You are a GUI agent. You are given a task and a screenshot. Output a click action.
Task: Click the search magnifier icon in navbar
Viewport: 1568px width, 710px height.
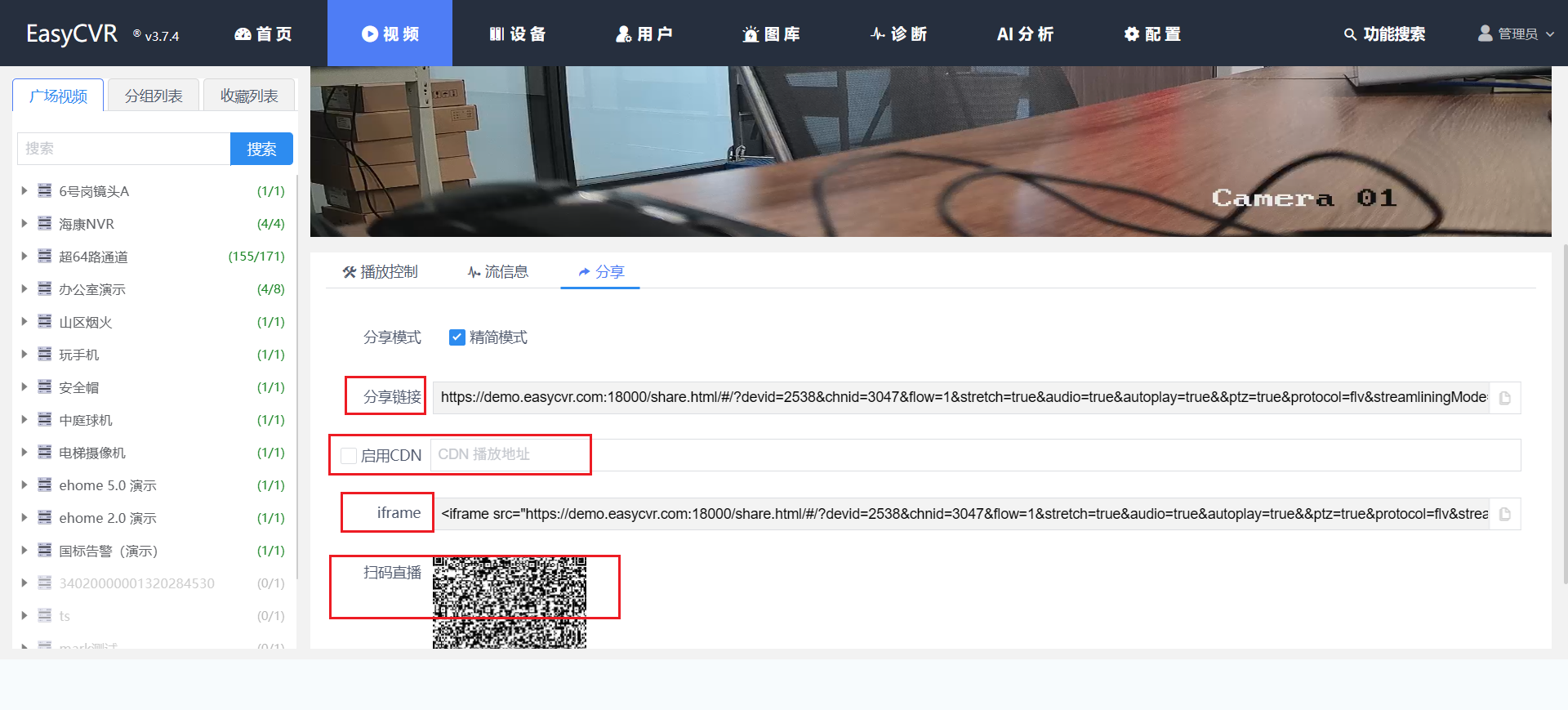click(x=1350, y=34)
